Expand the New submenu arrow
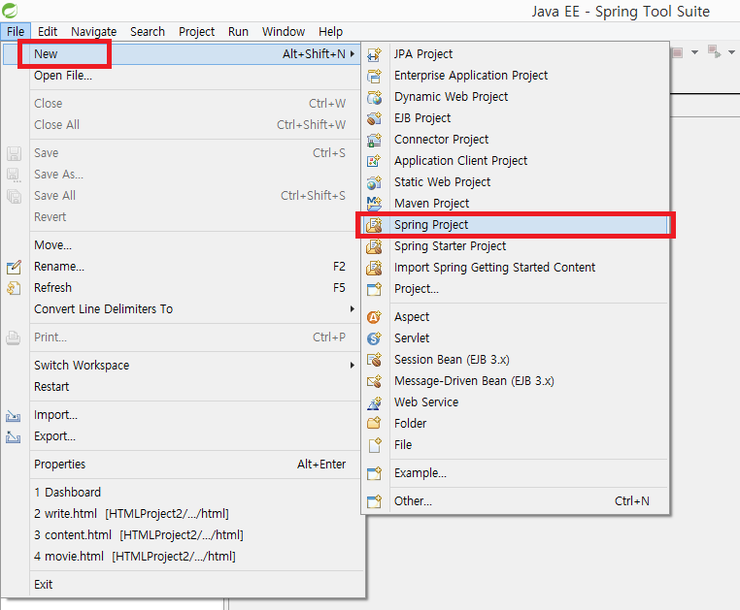This screenshot has height=610, width=740. pyautogui.click(x=352, y=54)
